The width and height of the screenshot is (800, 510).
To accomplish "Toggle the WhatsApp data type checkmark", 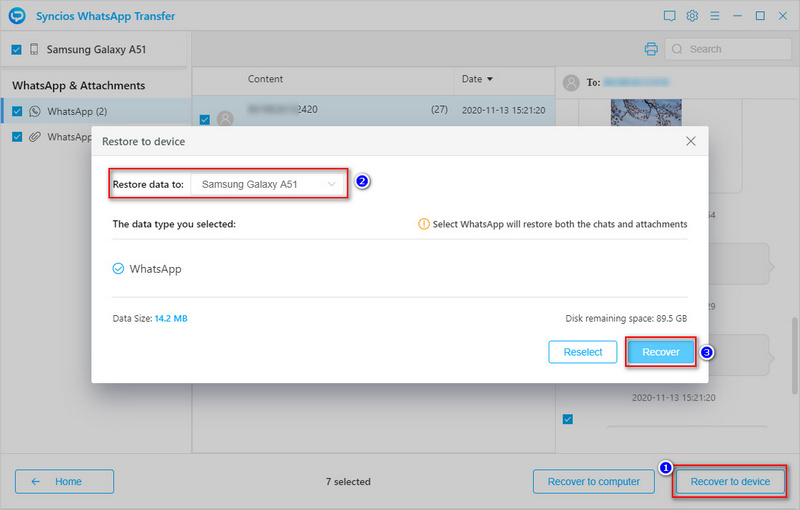I will pos(118,269).
